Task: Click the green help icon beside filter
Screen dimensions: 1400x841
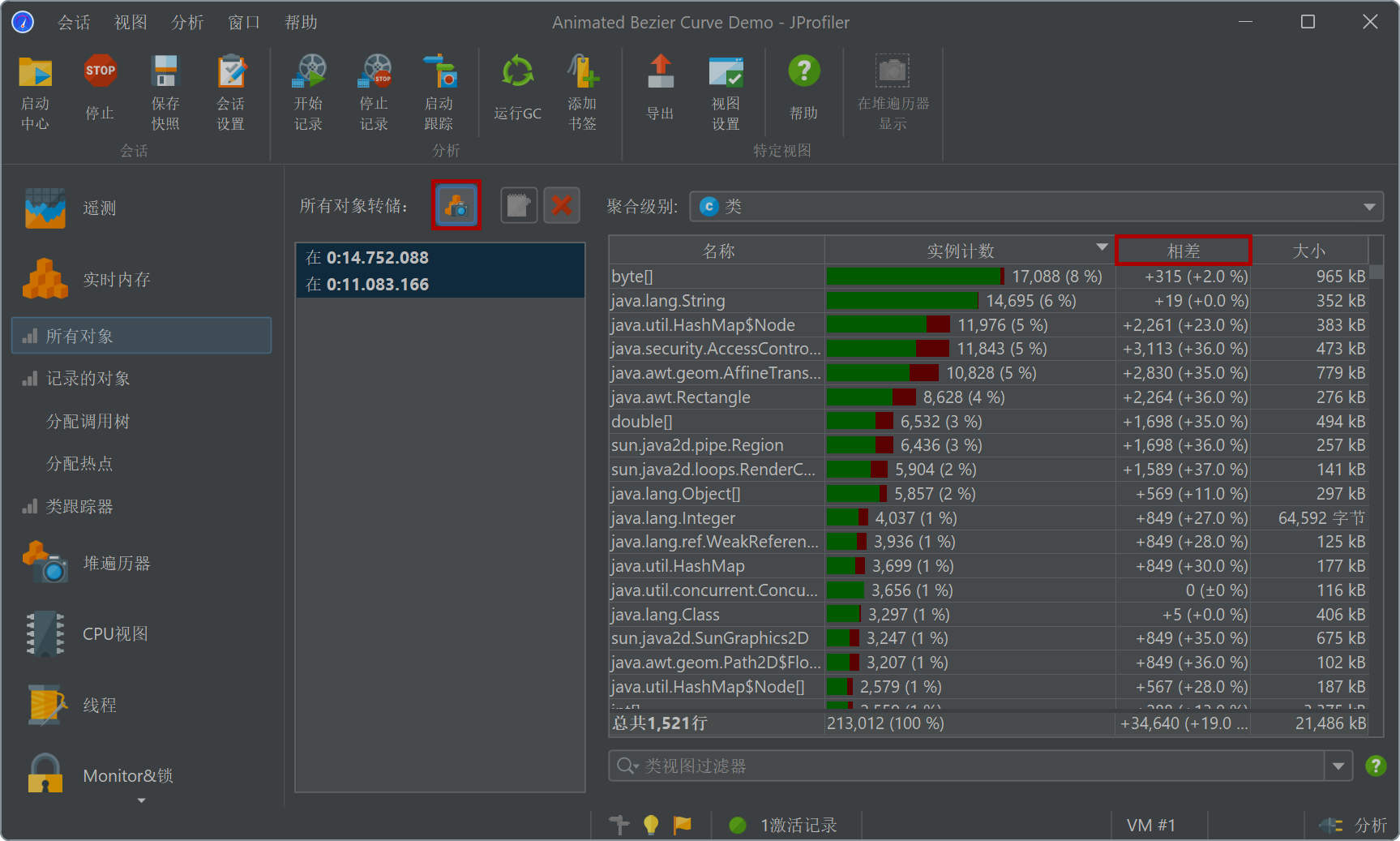Action: (x=1376, y=766)
